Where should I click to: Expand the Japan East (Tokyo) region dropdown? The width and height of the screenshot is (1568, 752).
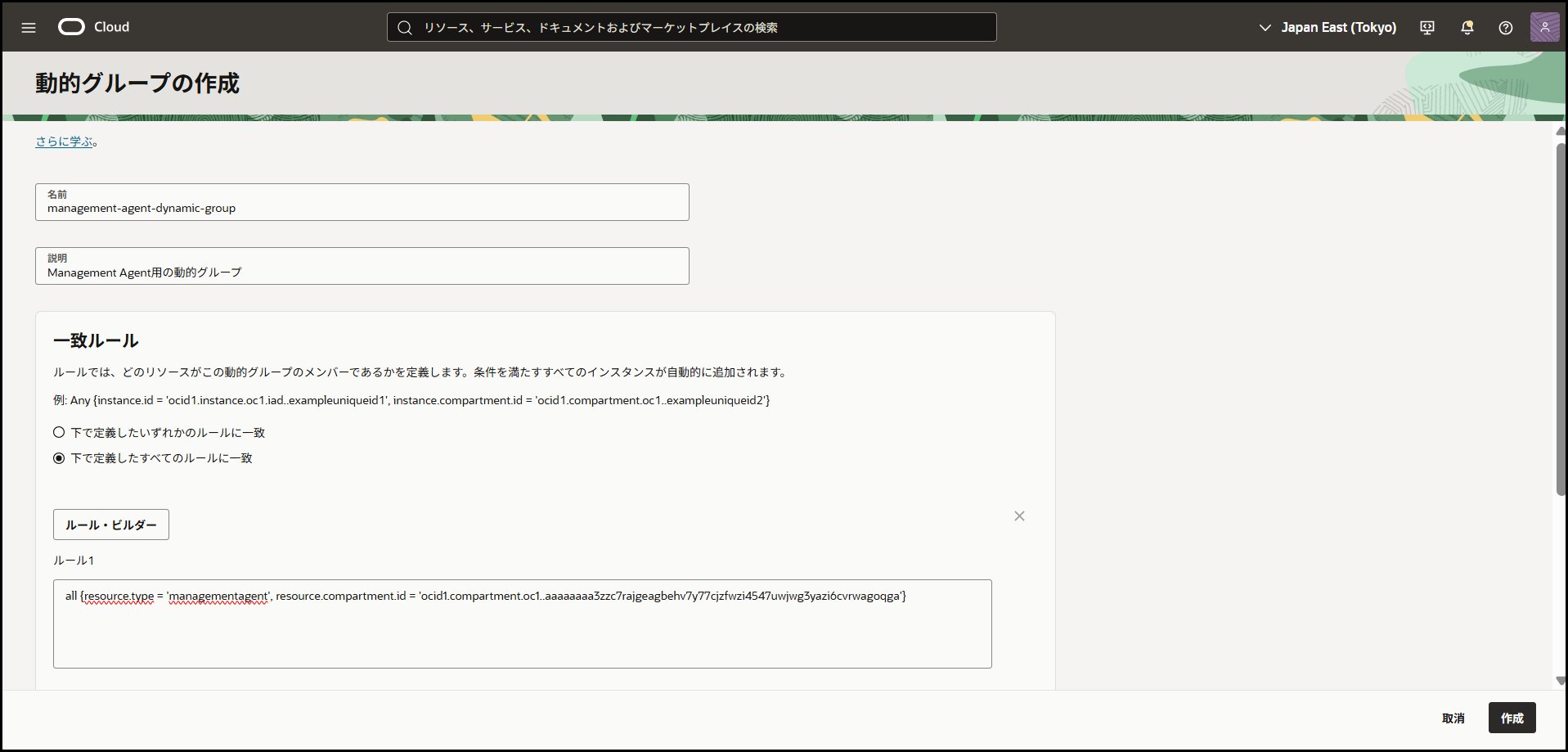click(x=1338, y=28)
